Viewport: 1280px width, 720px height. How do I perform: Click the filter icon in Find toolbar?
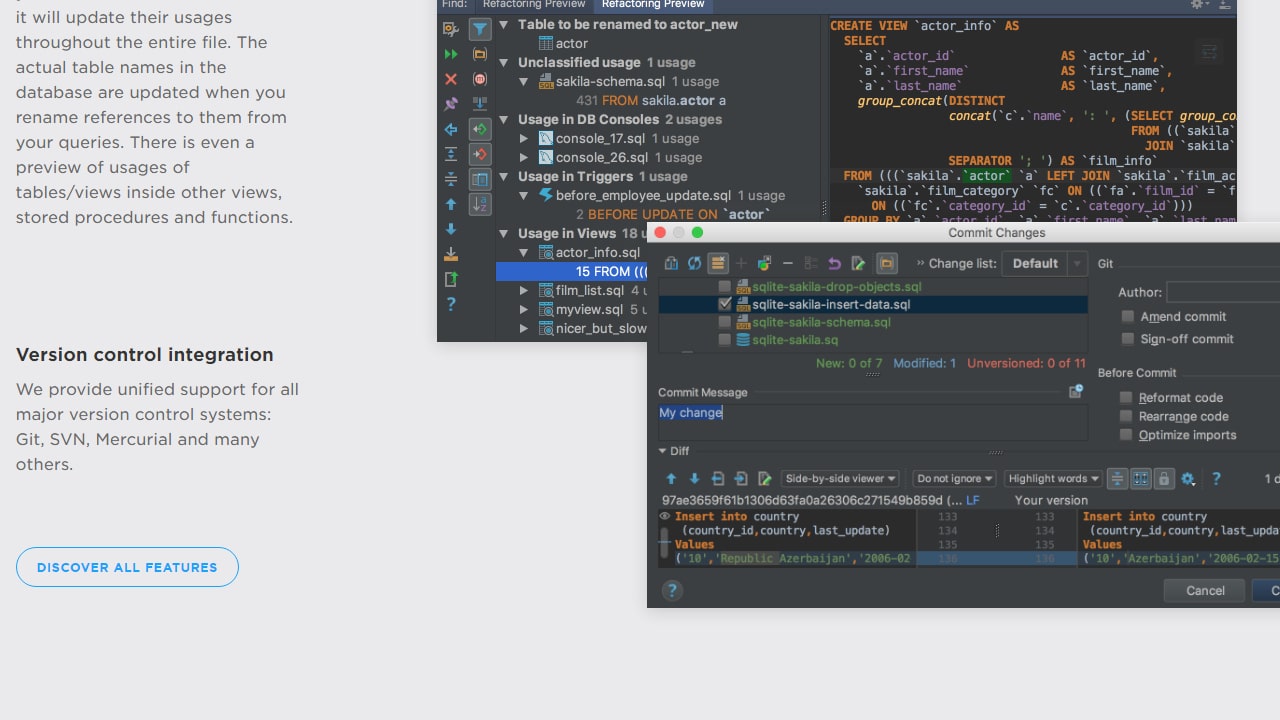point(480,29)
